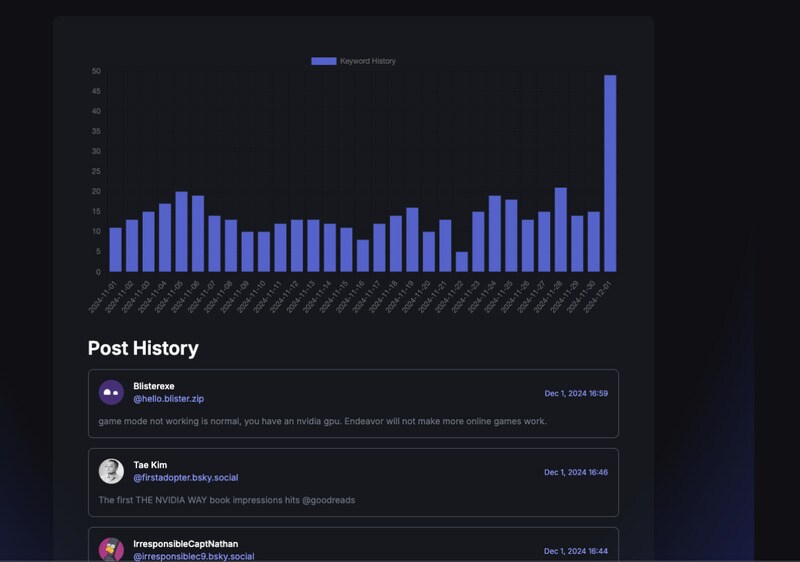
Task: Open the @irresponsiblec9.bsky.social handle link
Action: [193, 556]
